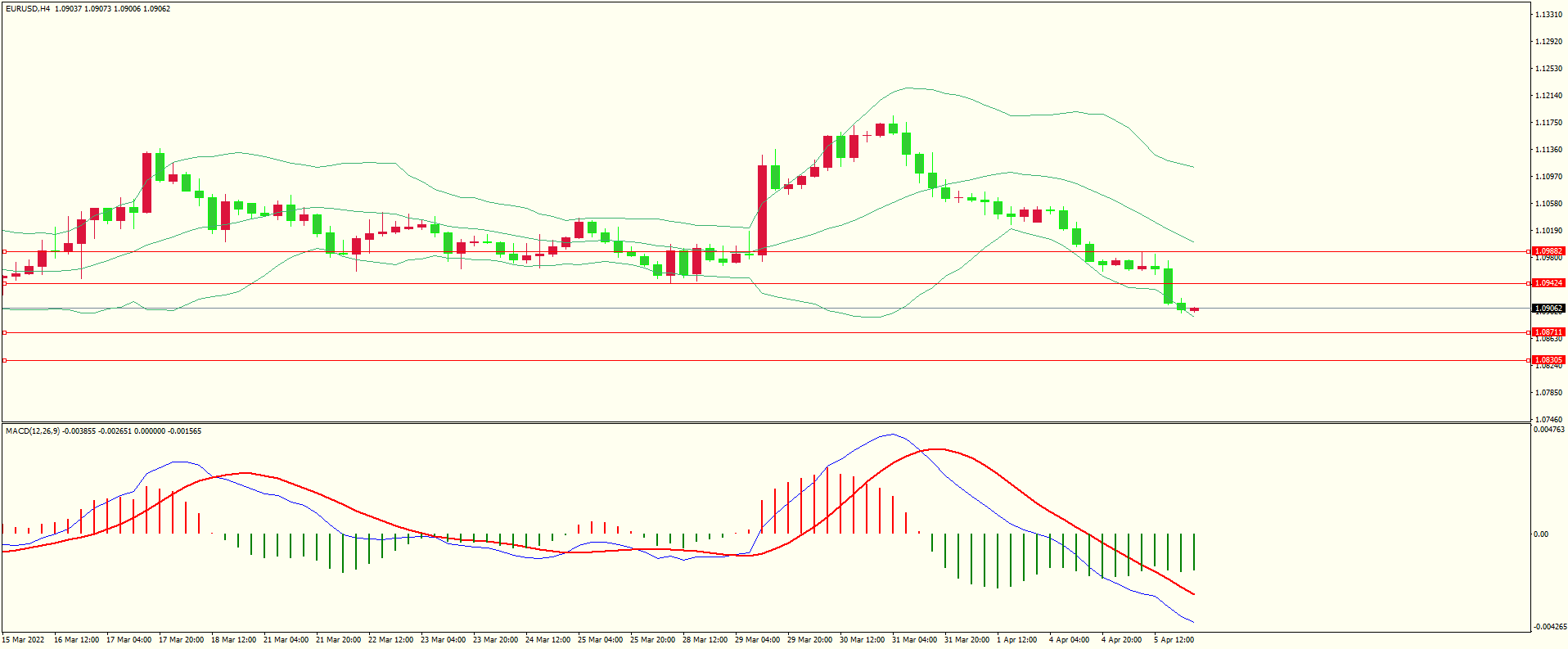
Task: Click the EURUSD,H4 chart title text
Action: click(x=28, y=9)
